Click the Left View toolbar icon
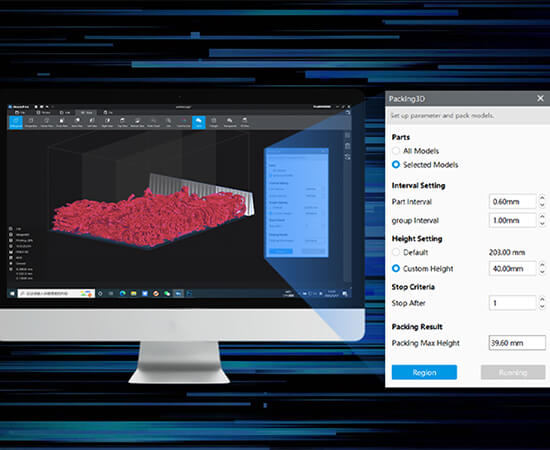This screenshot has height=450, width=550. 92,122
